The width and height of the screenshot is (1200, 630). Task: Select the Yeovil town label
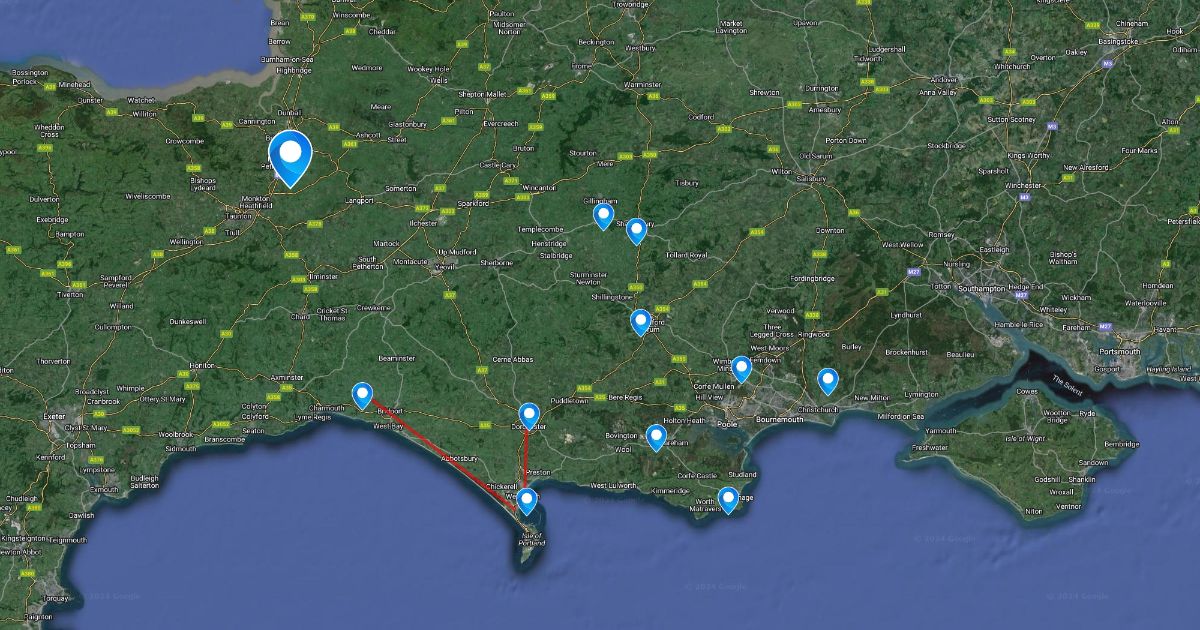tap(443, 267)
